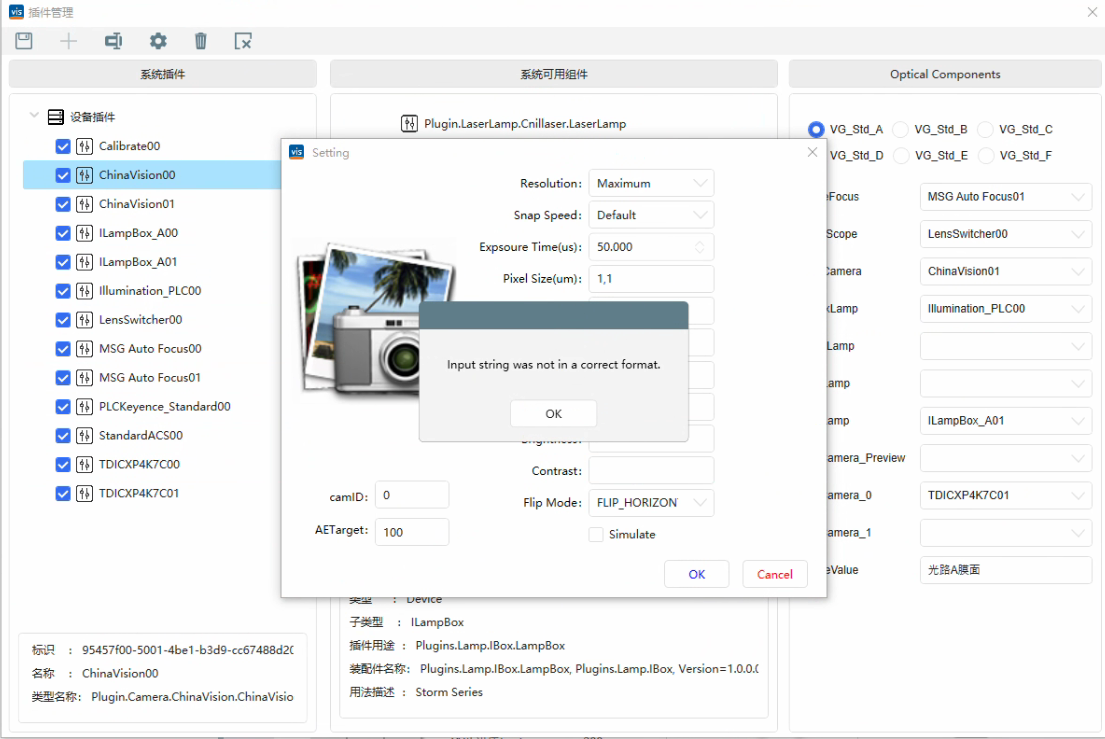Click the Optical Components panel header
Viewport: 1105px width, 739px height.
click(945, 74)
